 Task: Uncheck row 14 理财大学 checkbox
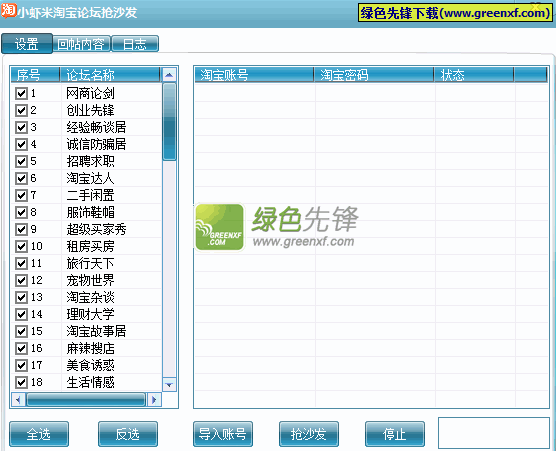[21, 315]
